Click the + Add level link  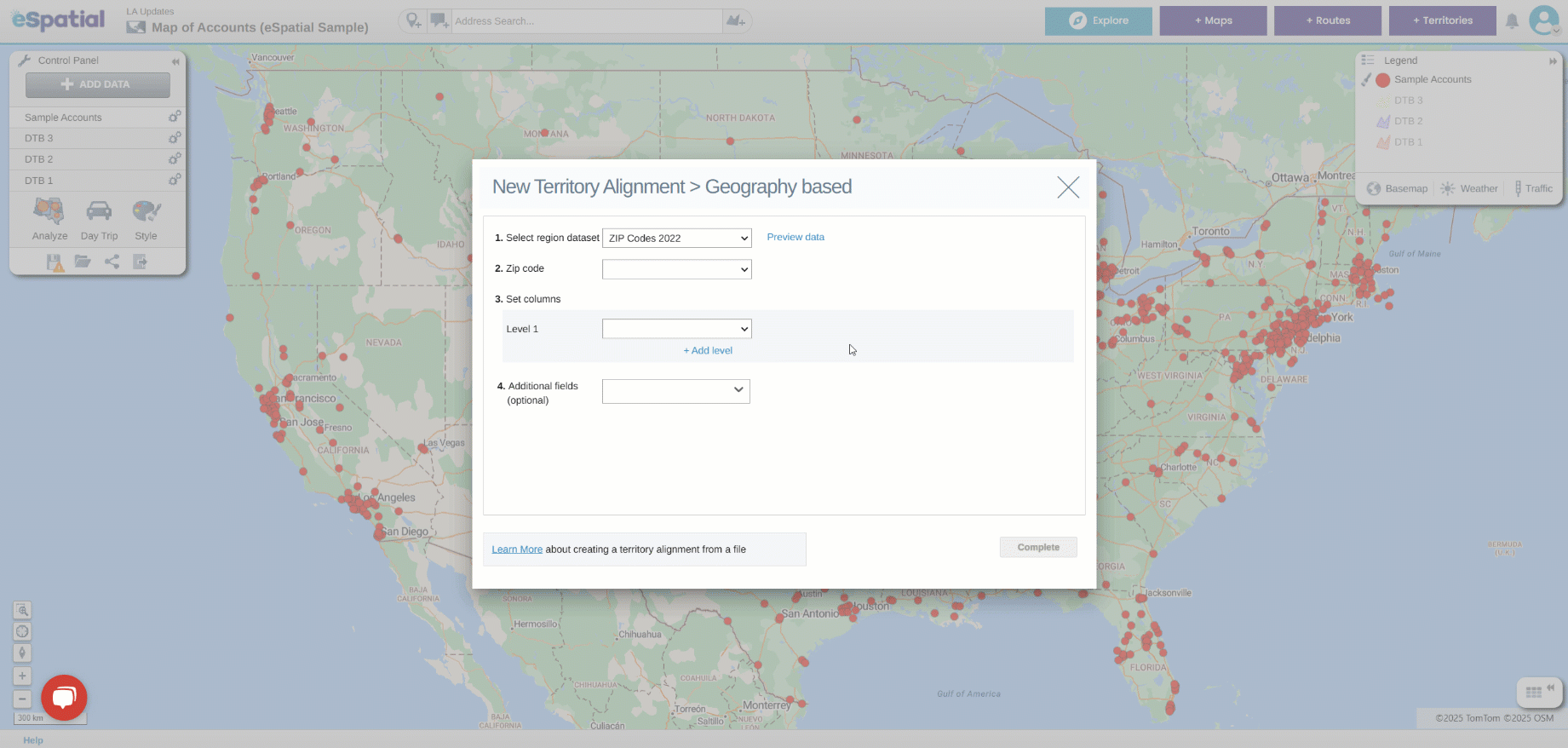pos(708,350)
